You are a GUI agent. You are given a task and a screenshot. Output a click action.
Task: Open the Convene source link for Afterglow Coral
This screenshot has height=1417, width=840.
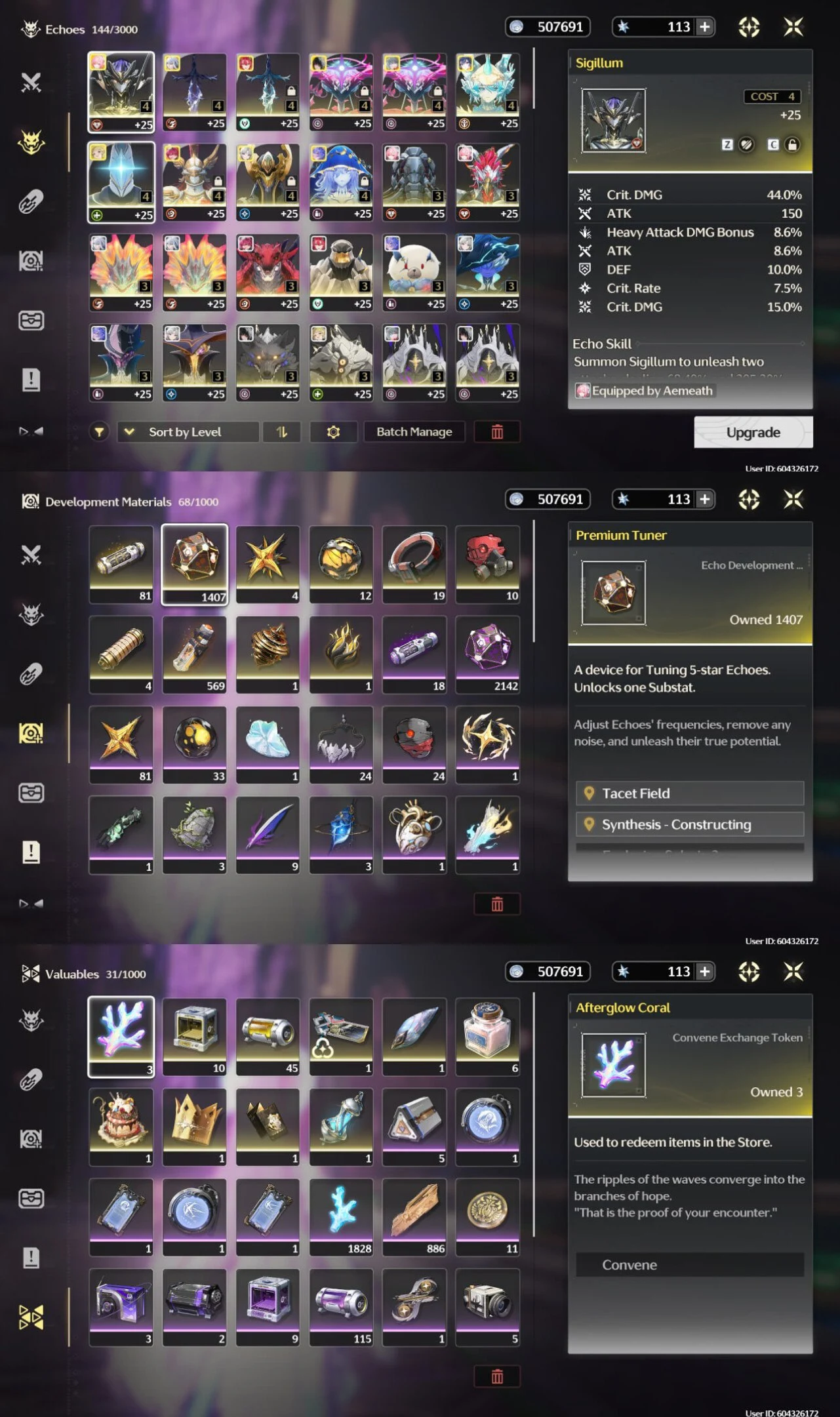(x=690, y=1265)
